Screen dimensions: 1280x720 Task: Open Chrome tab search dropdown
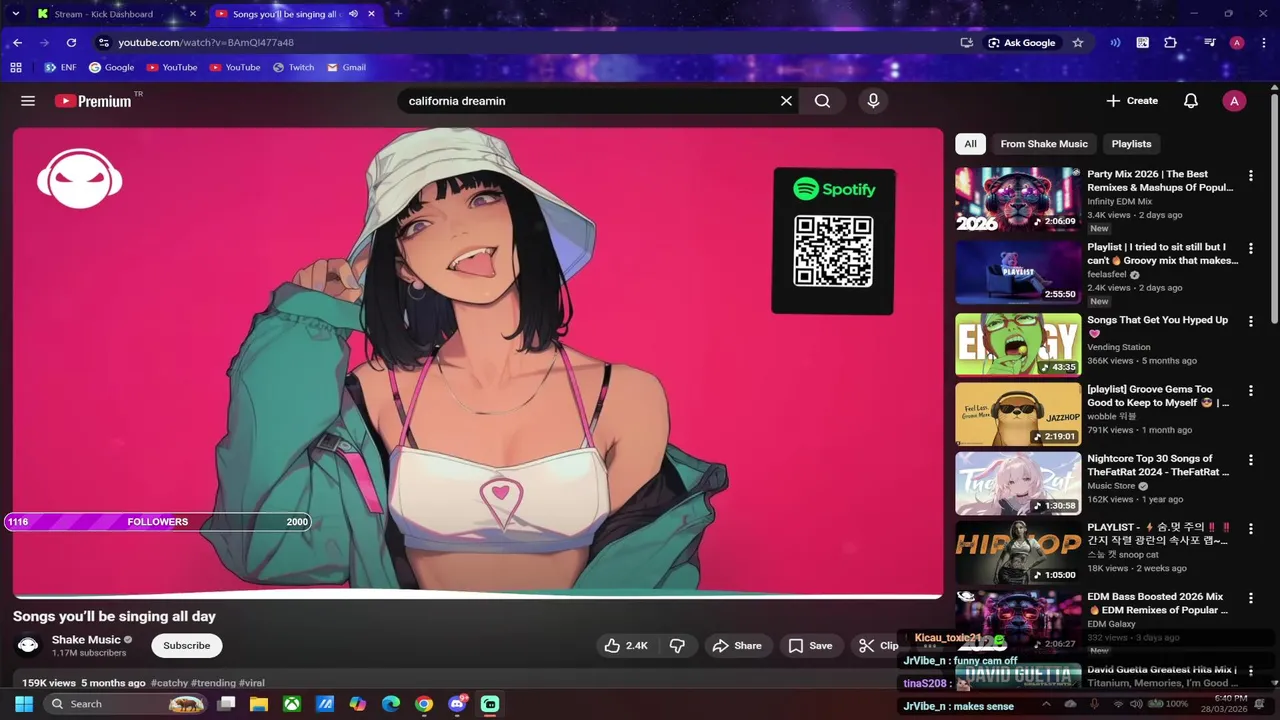(15, 14)
